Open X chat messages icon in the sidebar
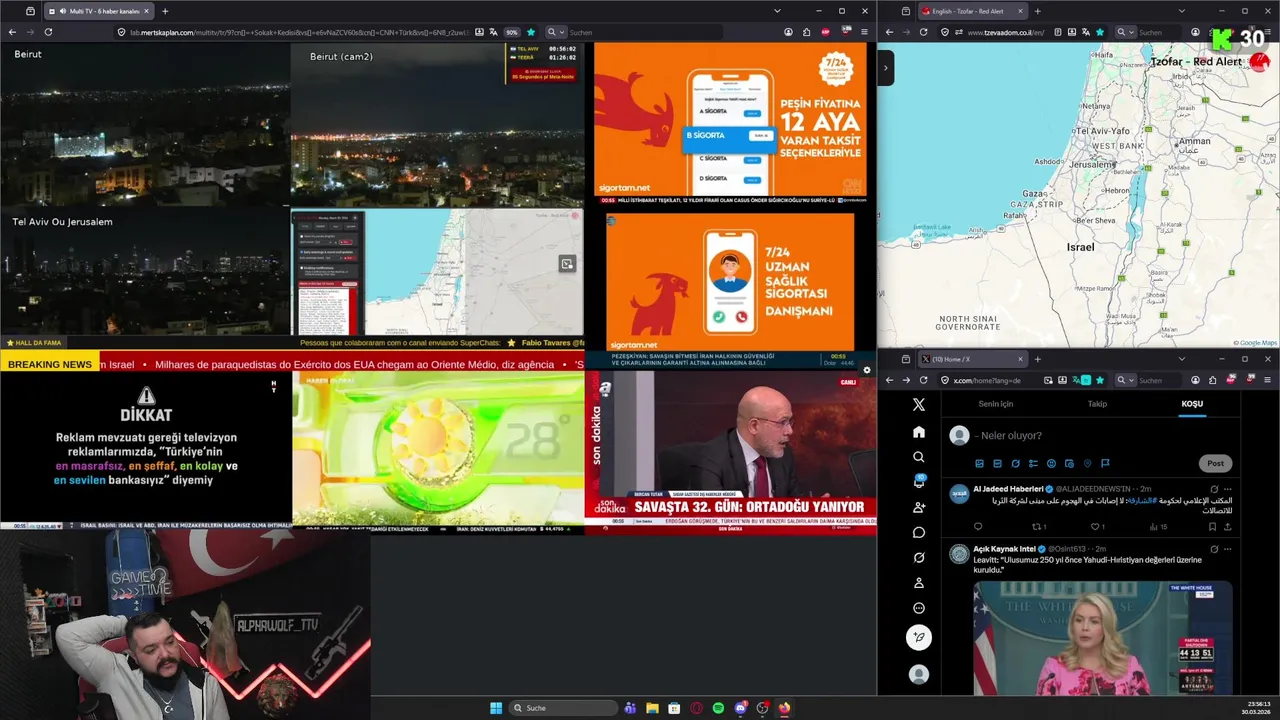The height and width of the screenshot is (720, 1280). pos(919,532)
